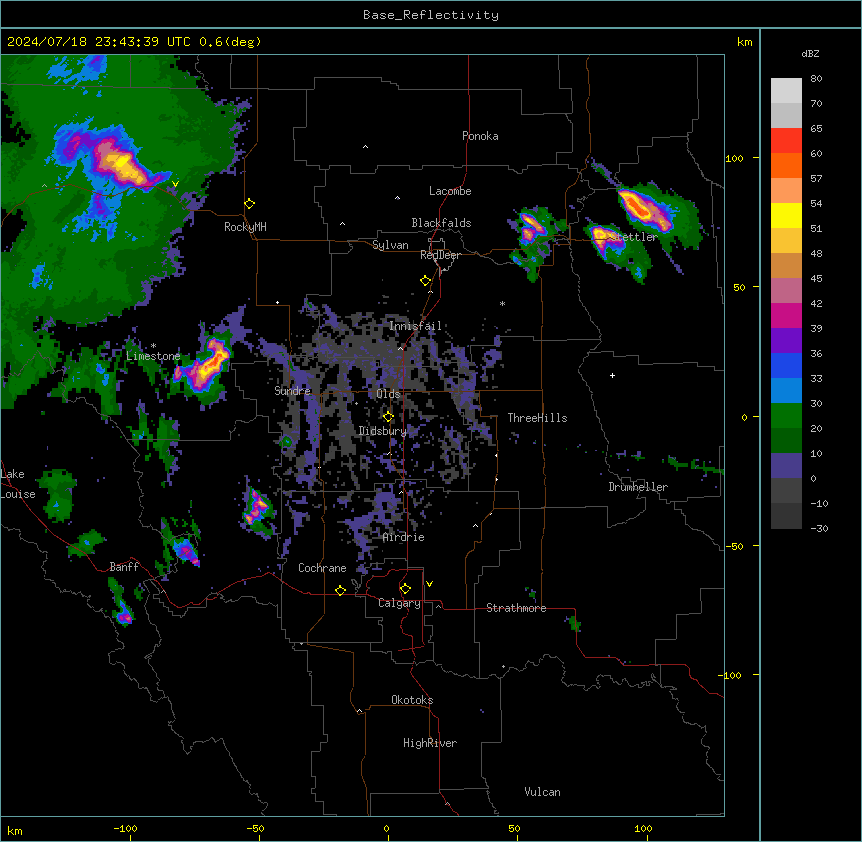The image size is (862, 842).
Task: Select the magenta 39-42 dBZ legend swatch
Action: [786, 316]
